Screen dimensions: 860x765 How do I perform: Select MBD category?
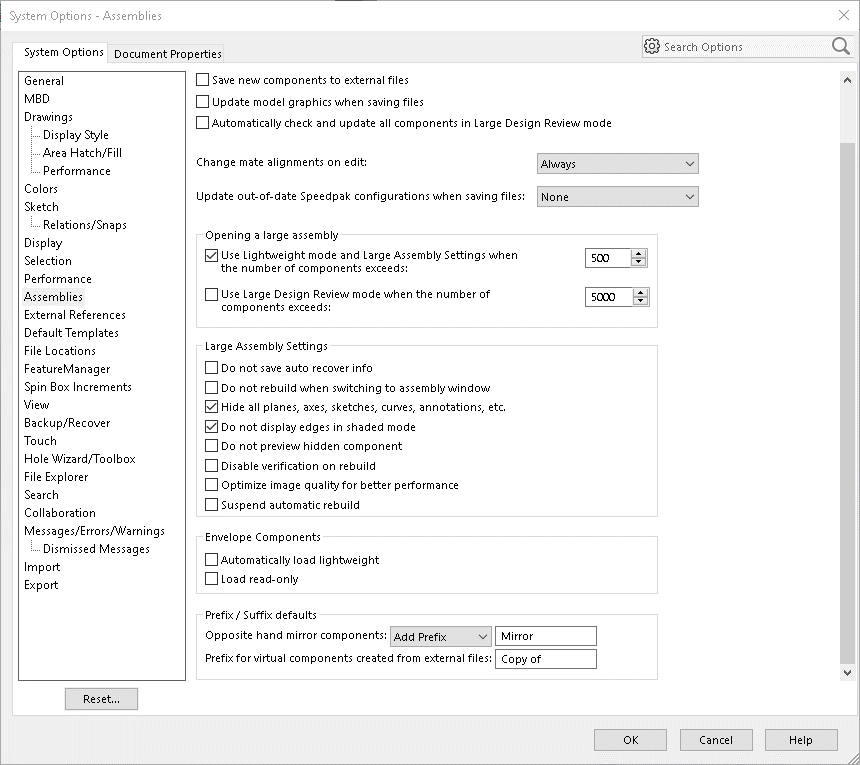coord(37,99)
